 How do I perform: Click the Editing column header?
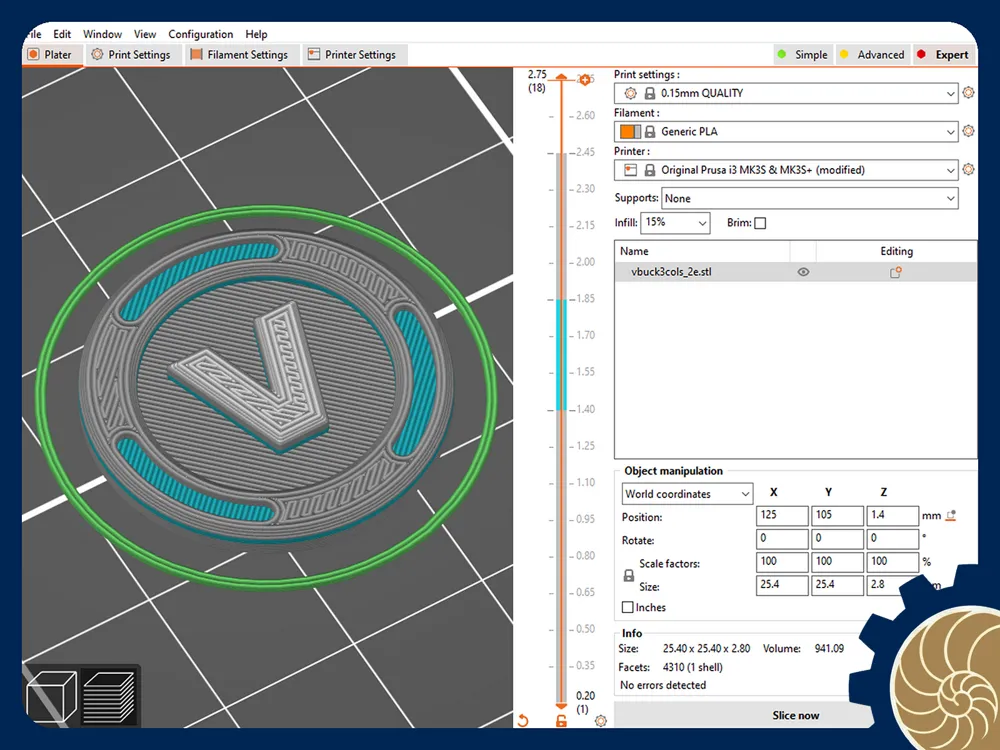tap(896, 251)
